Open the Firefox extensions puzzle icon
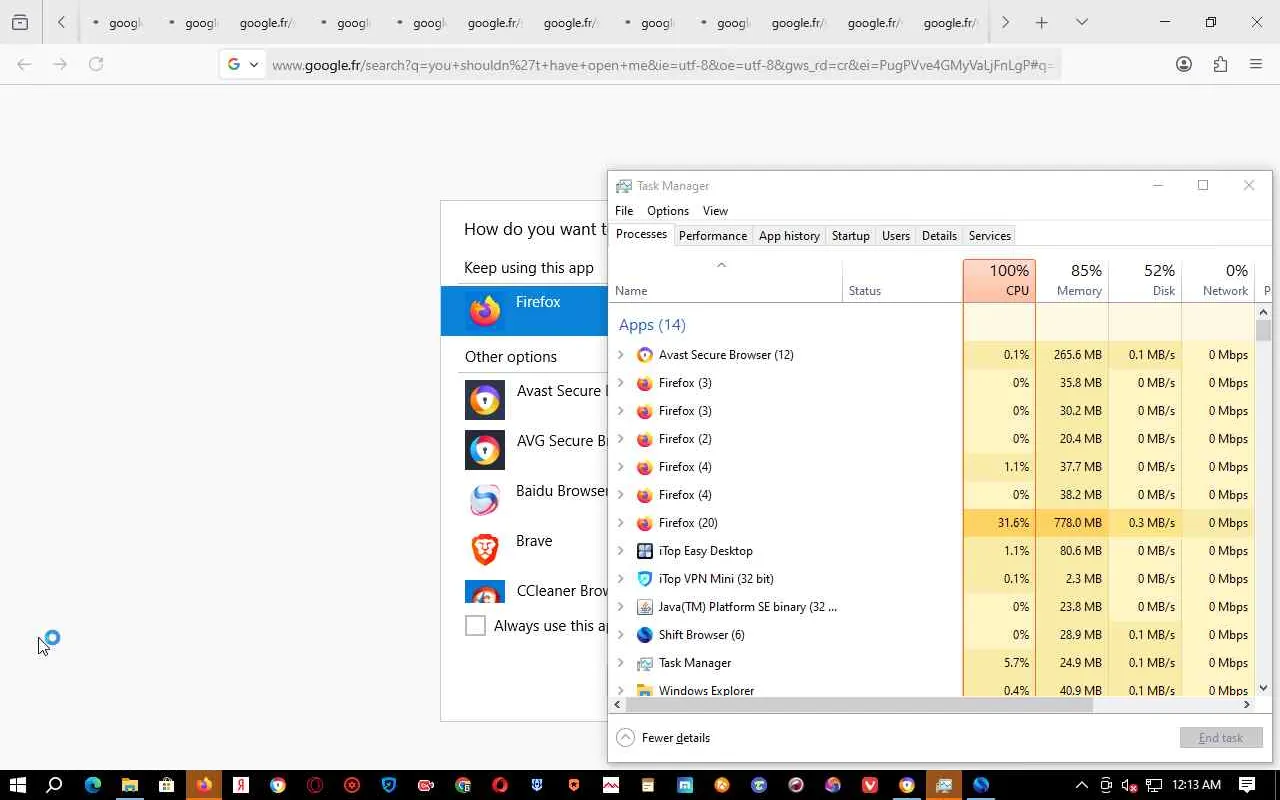 (x=1220, y=64)
